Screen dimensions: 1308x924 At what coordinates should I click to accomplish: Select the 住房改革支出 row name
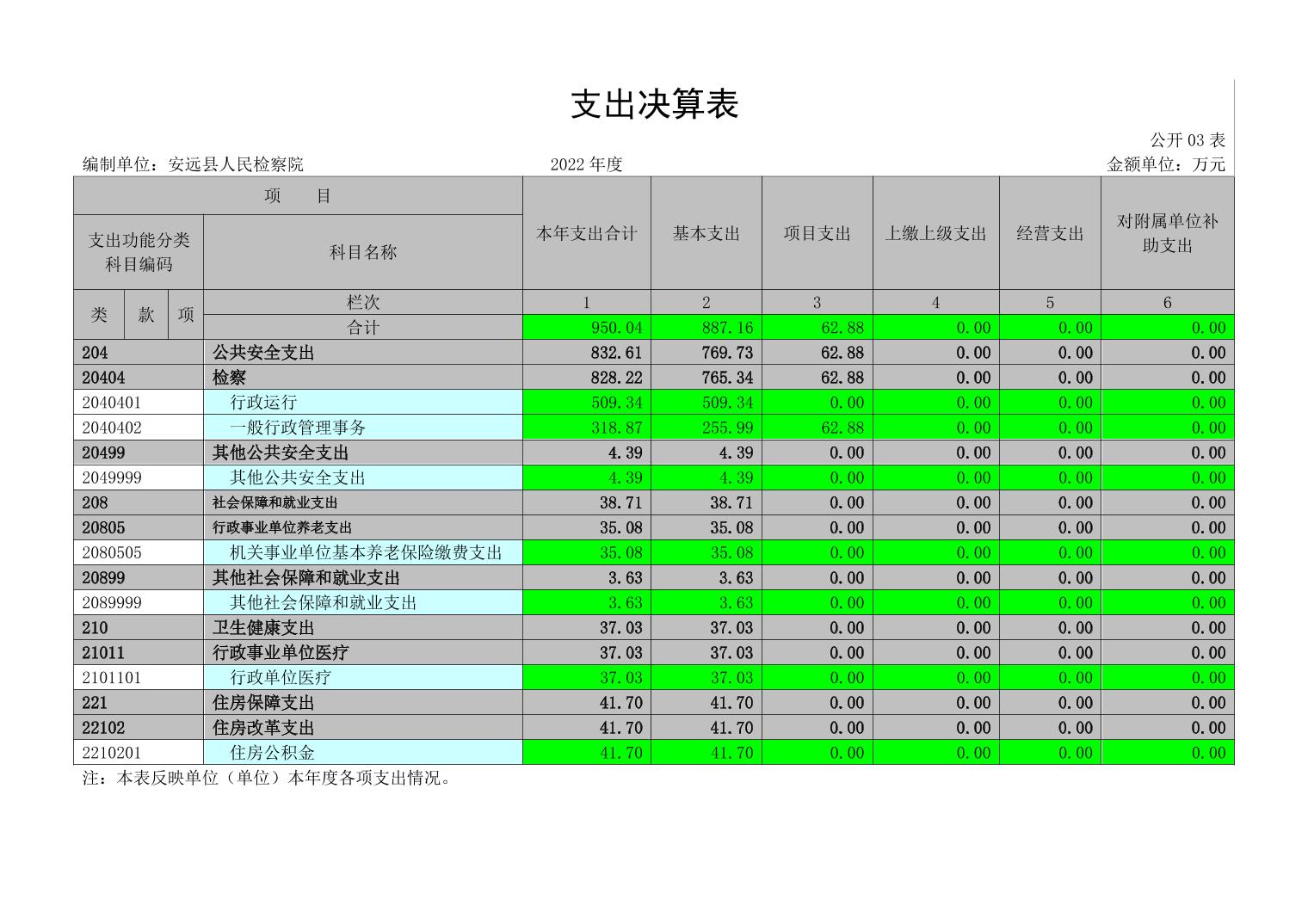[x=363, y=728]
